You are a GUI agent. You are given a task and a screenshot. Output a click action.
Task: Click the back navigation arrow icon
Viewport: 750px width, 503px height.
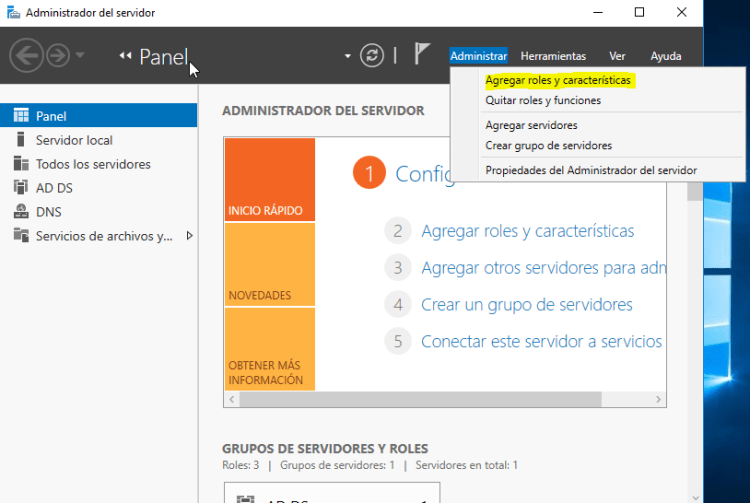(x=25, y=55)
